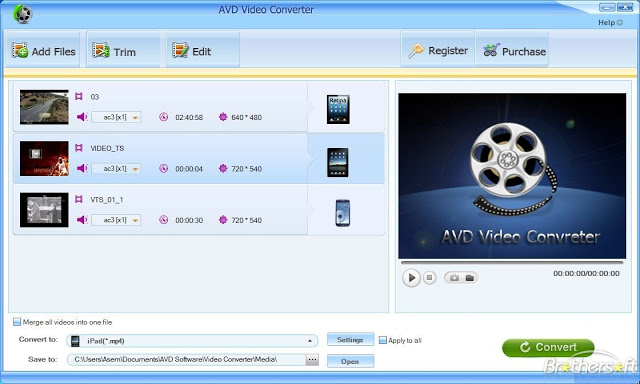The width and height of the screenshot is (640, 384).
Task: Click the speaker icon in the VIDEO_TS row
Action: (82, 169)
